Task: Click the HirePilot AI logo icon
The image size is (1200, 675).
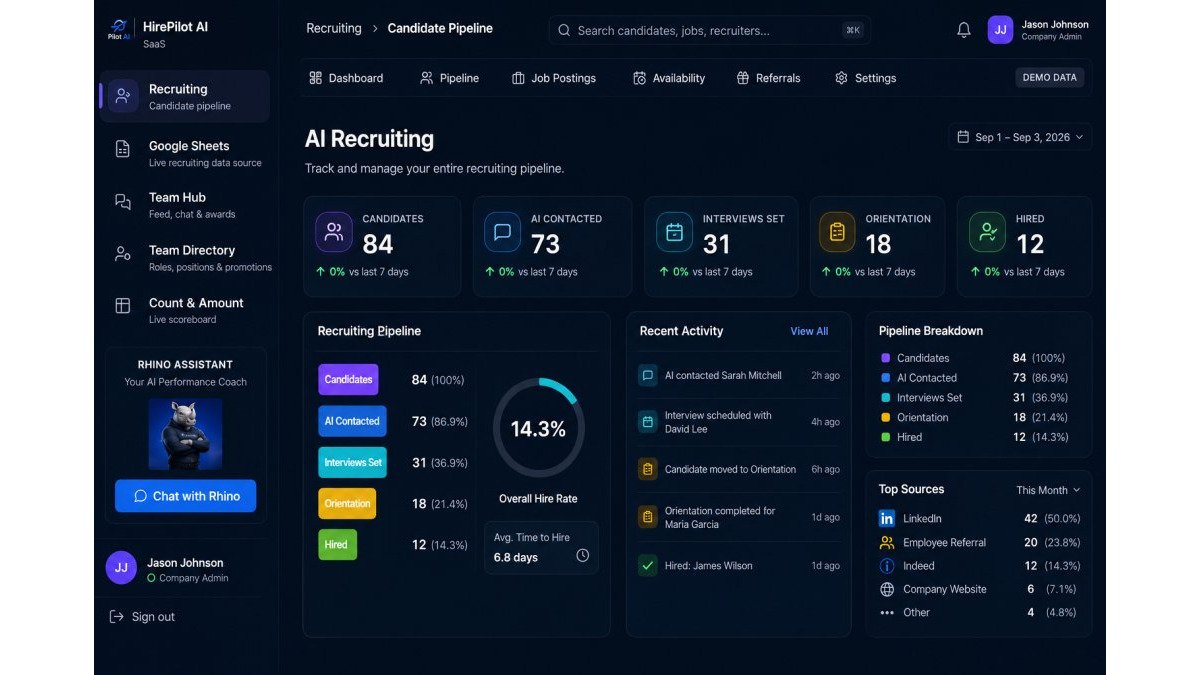Action: 119,29
